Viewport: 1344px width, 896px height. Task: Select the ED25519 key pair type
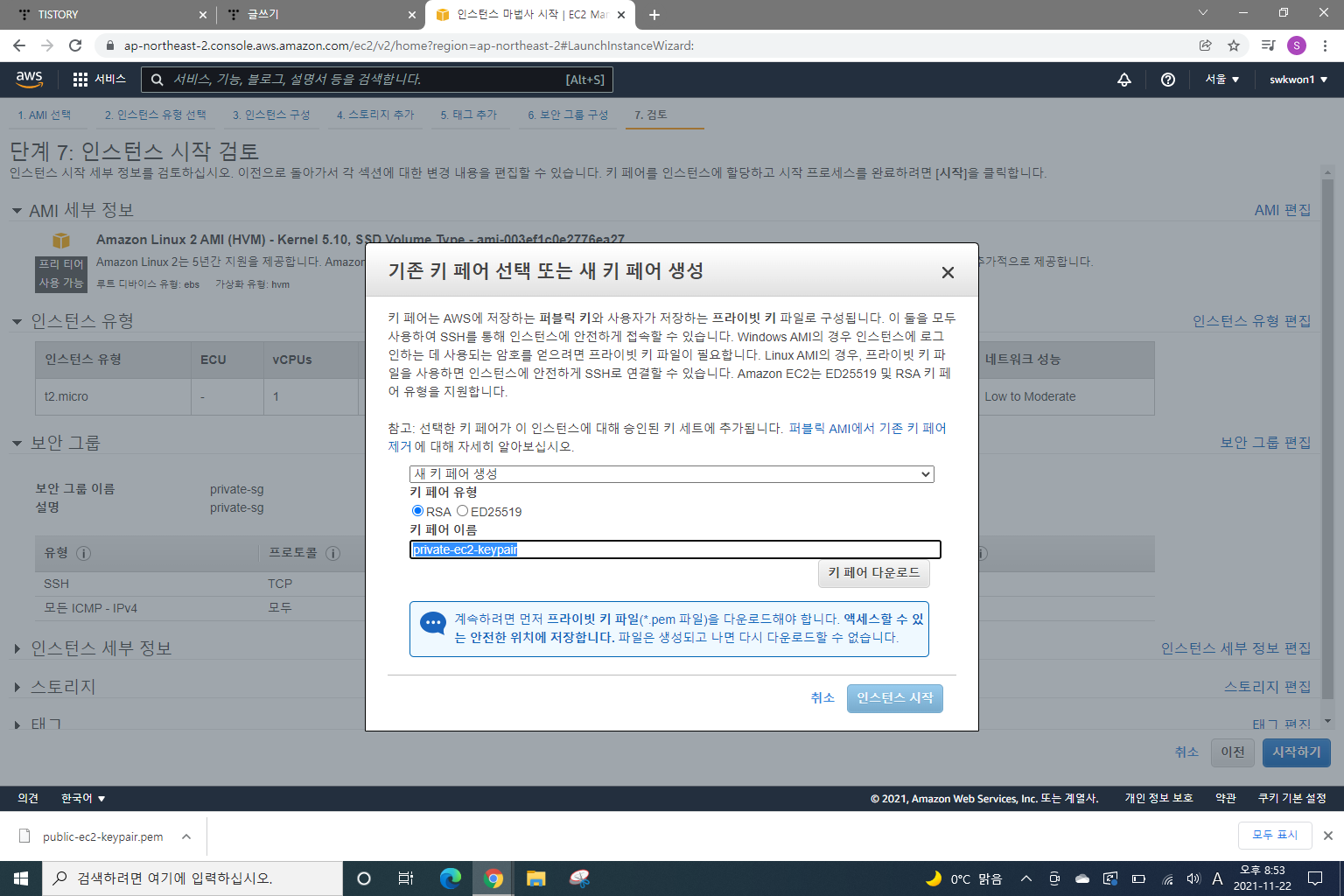[462, 511]
